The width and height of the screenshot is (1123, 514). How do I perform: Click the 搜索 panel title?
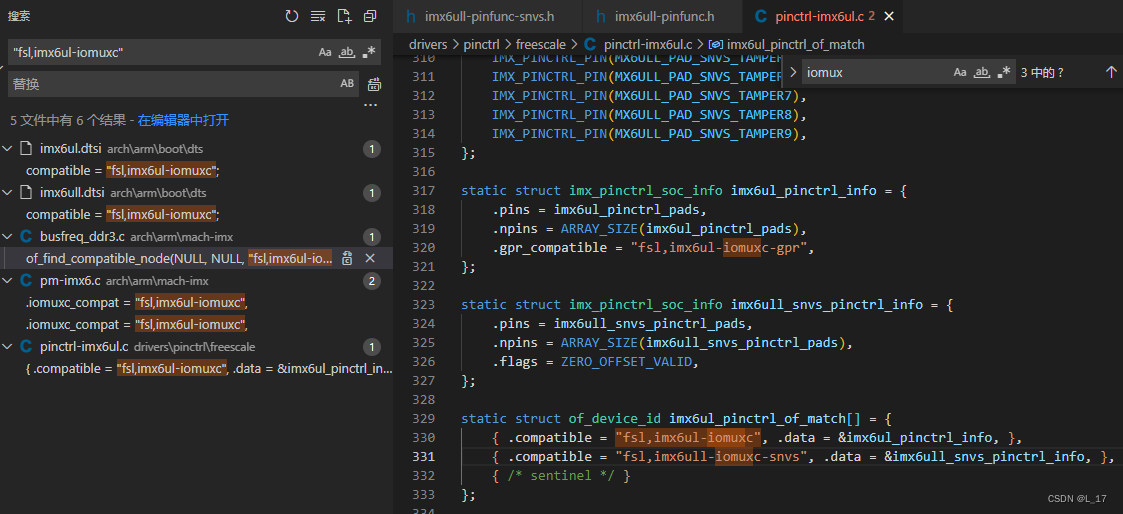[20, 16]
